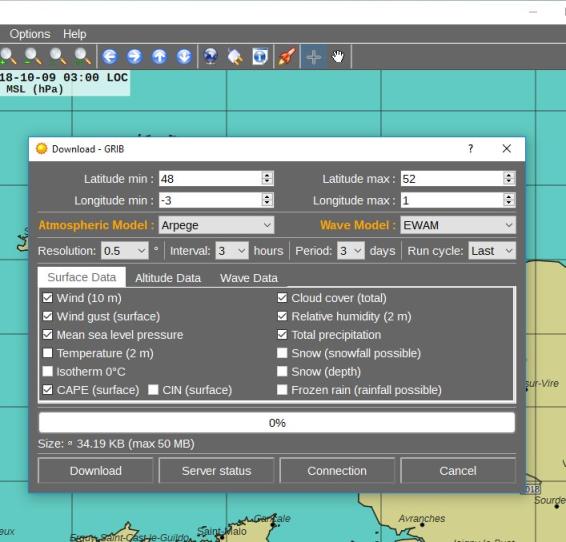
Task: Enable Snow (snowfall possible) checkbox
Action: tap(282, 353)
